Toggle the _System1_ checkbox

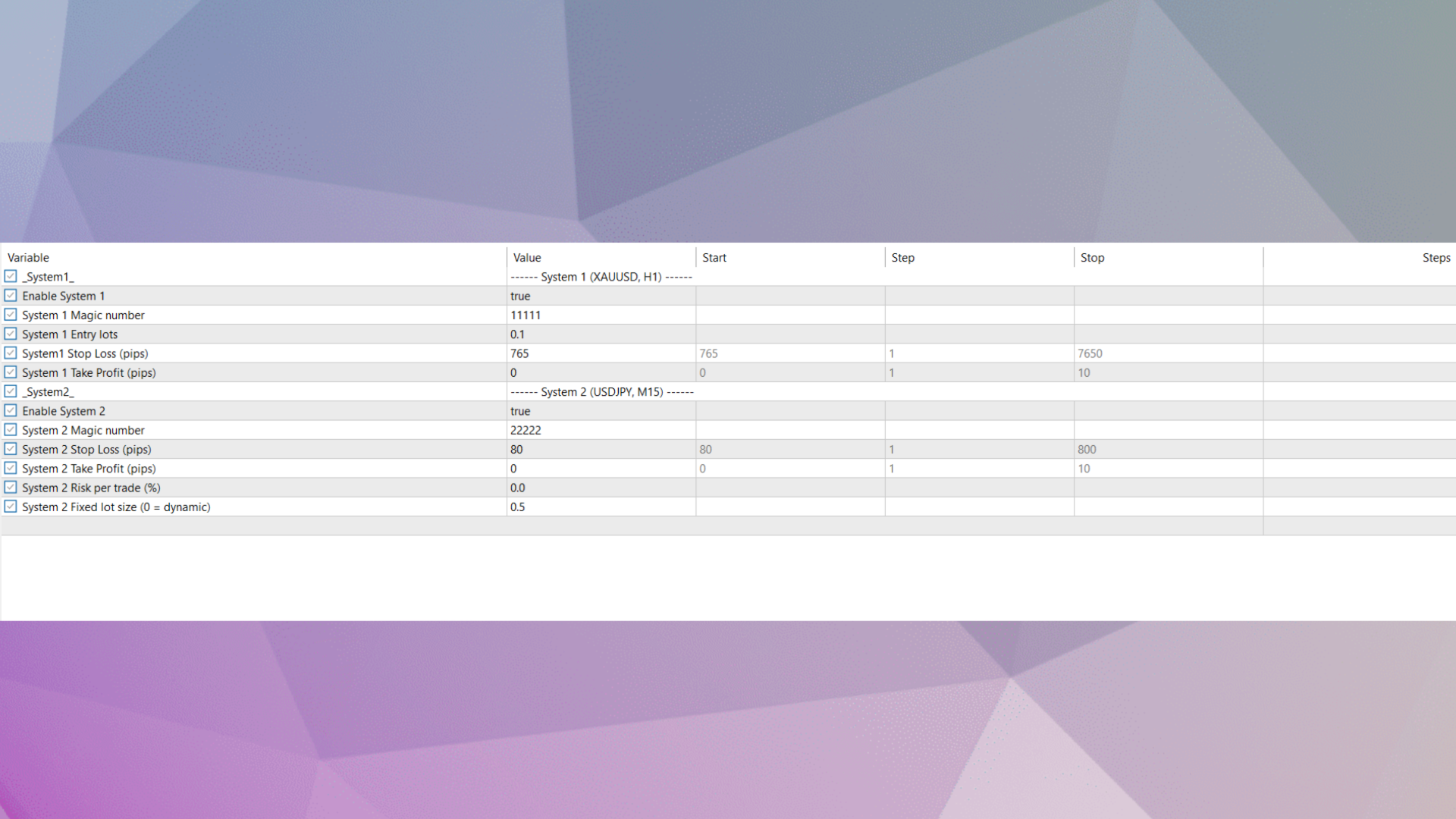pyautogui.click(x=11, y=277)
